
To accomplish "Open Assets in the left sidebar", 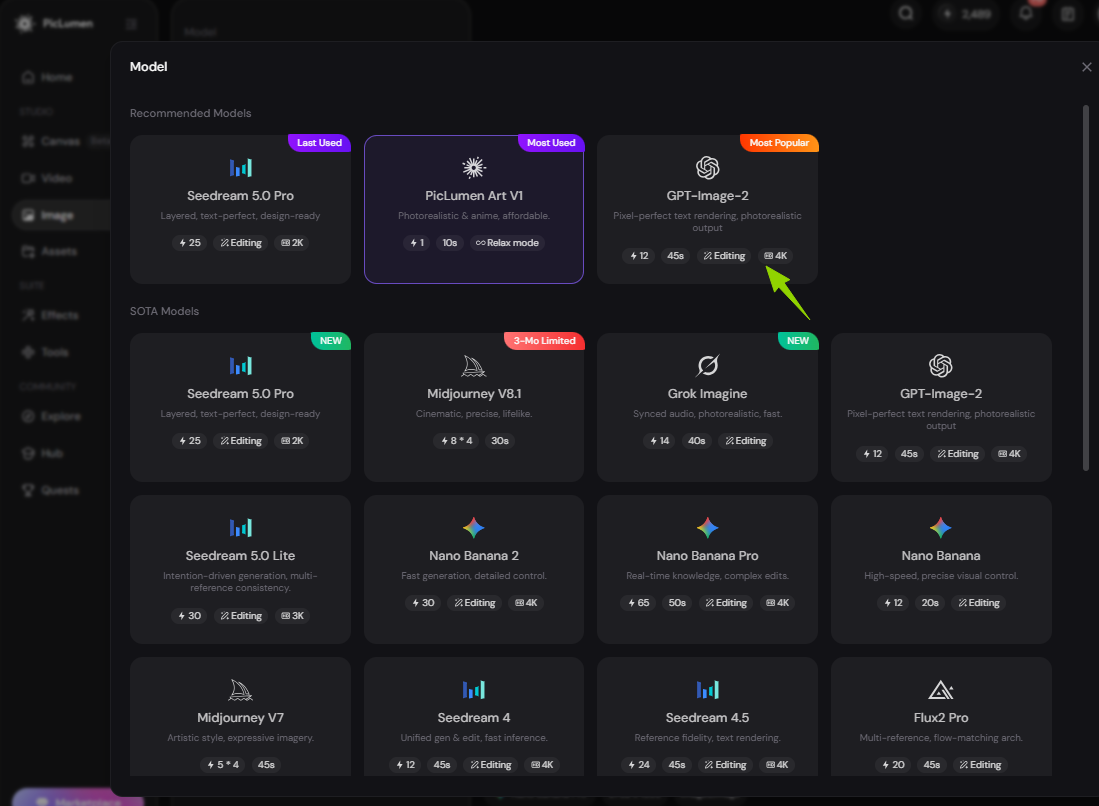I will tap(49, 252).
